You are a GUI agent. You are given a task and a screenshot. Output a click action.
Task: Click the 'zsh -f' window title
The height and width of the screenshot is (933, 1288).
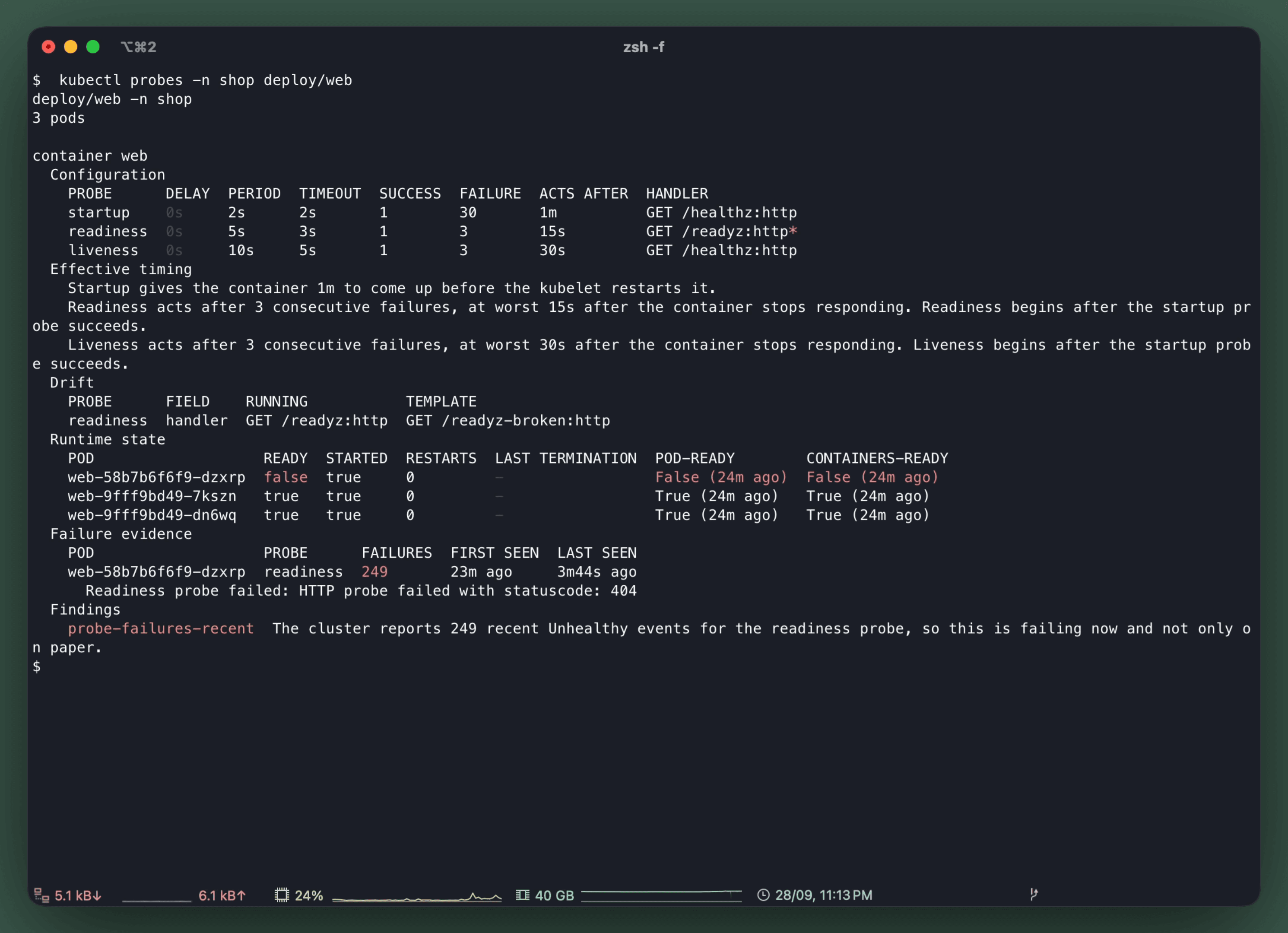[644, 47]
